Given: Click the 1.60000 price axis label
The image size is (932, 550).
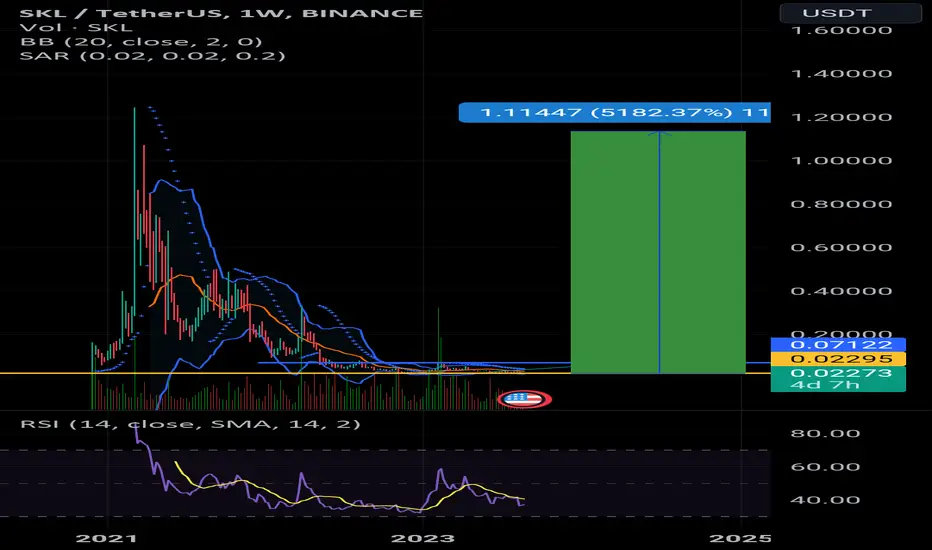Looking at the screenshot, I should 842,30.
